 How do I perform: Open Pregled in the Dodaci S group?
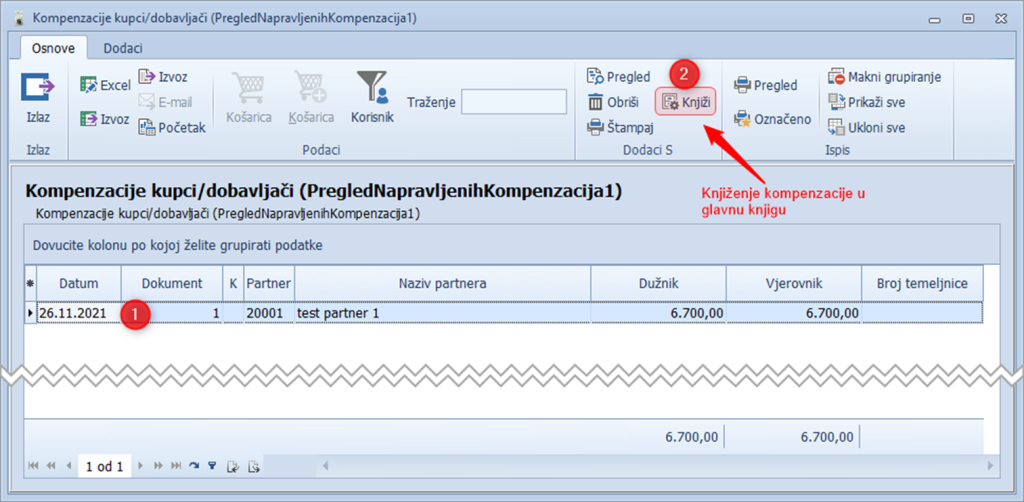point(618,76)
